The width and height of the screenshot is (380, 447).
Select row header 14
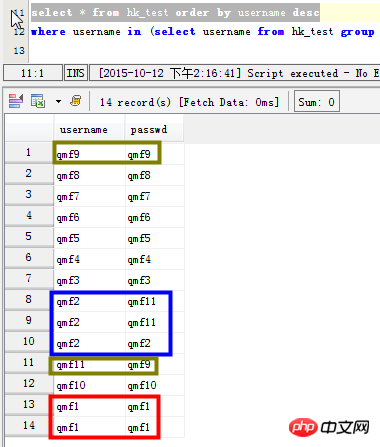point(29,426)
